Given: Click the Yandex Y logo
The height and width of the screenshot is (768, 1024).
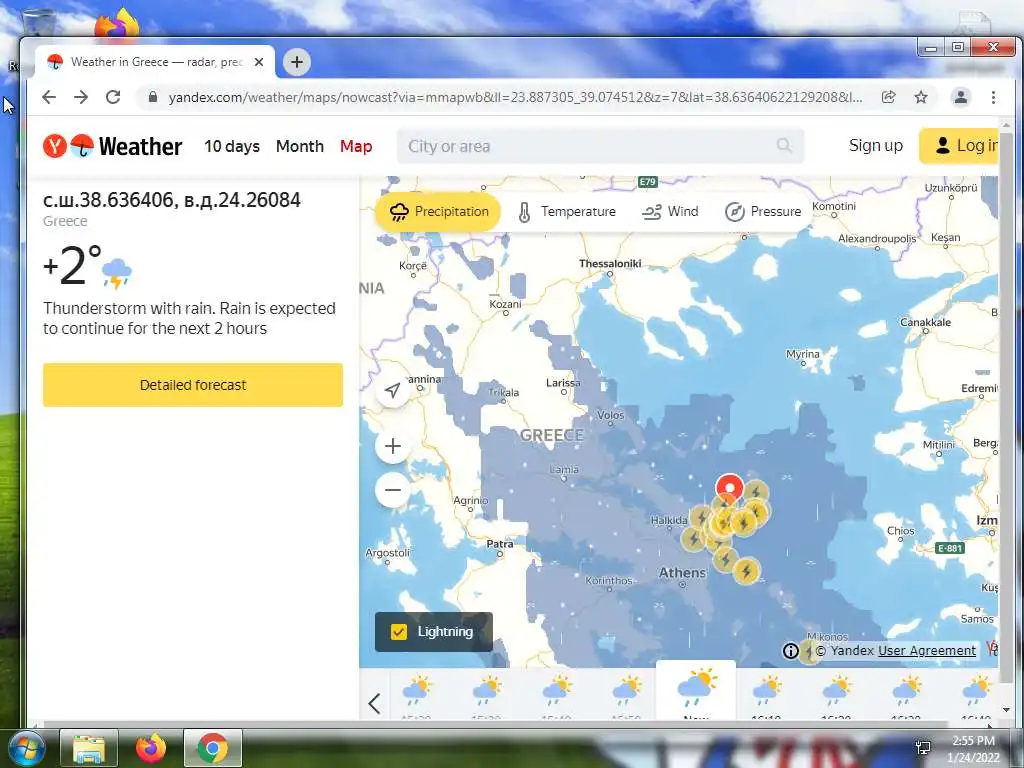Looking at the screenshot, I should (x=55, y=146).
